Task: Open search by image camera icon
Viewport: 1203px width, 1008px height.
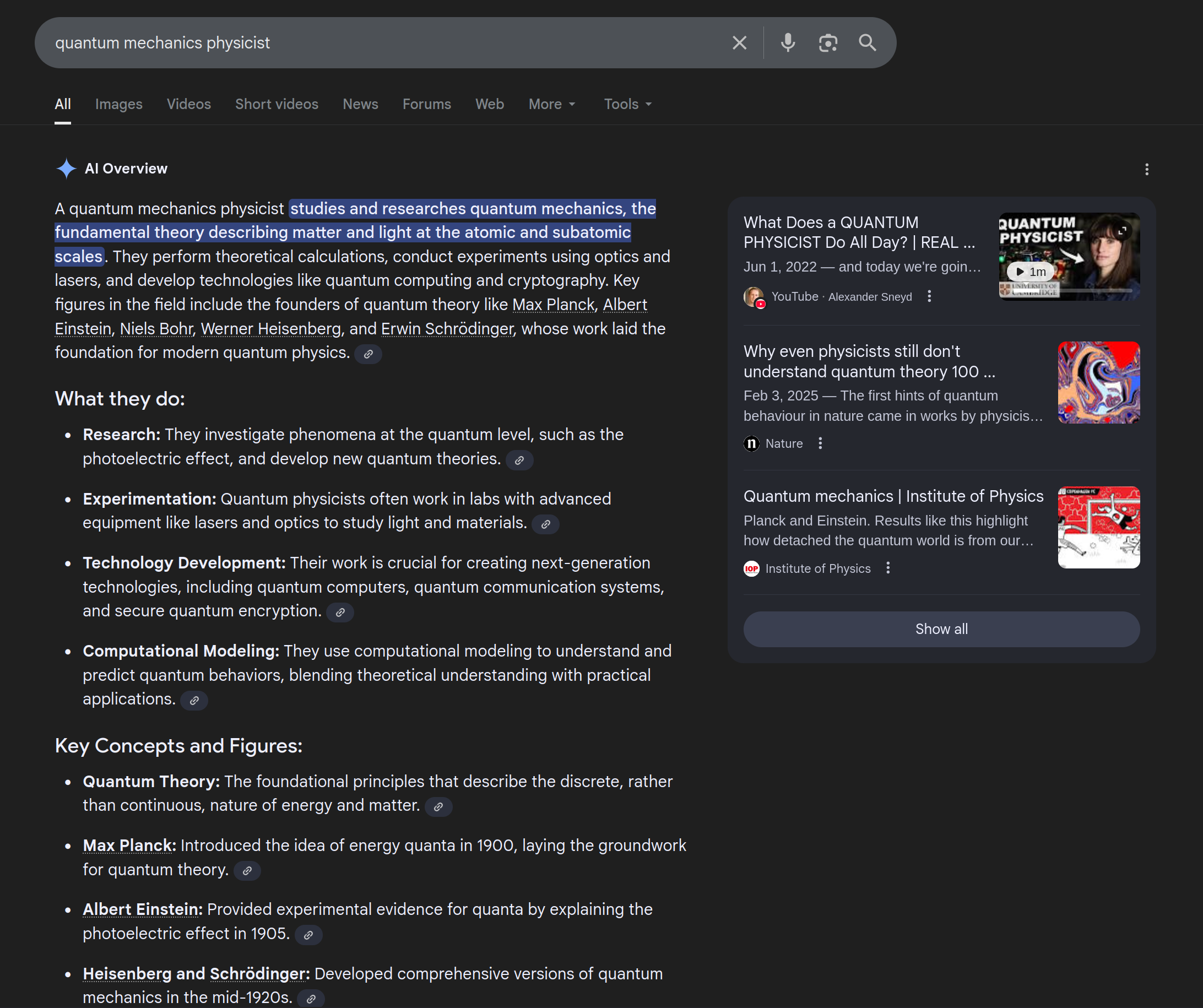Action: 828,43
